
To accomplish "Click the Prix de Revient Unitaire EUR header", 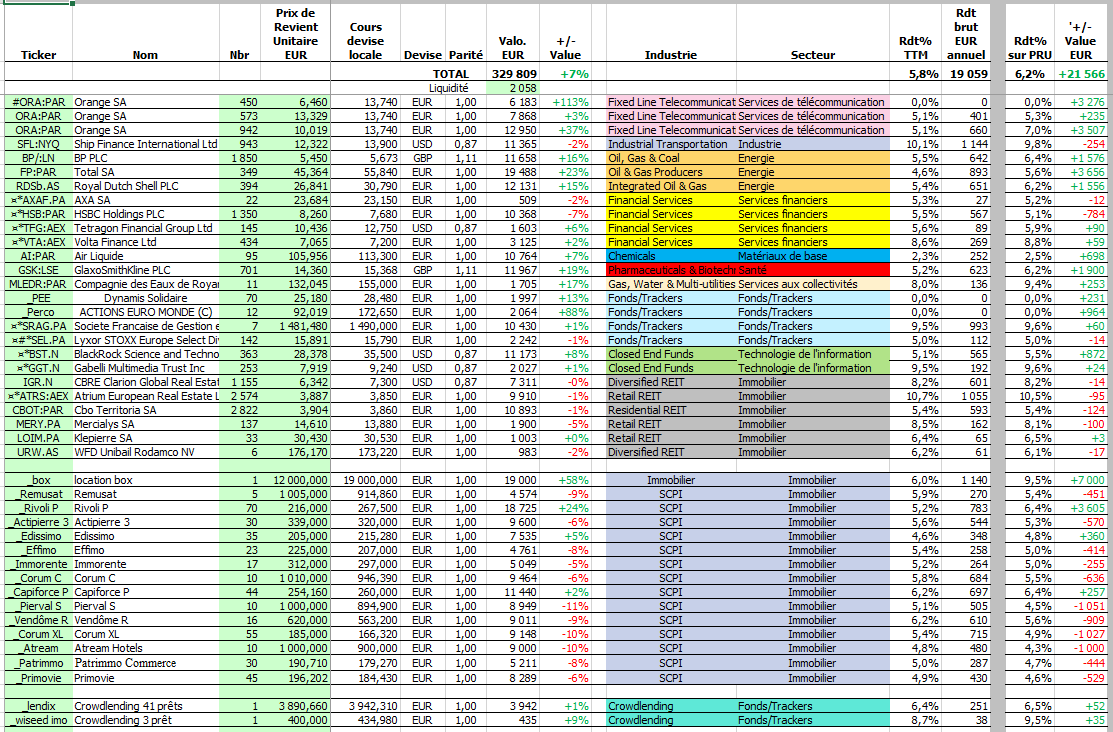I will [295, 33].
